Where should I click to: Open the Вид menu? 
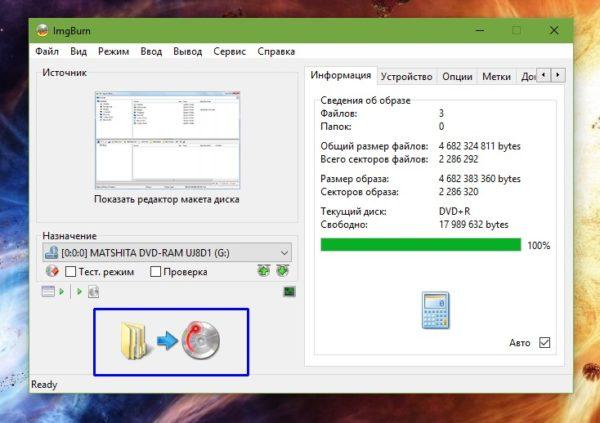(x=78, y=51)
